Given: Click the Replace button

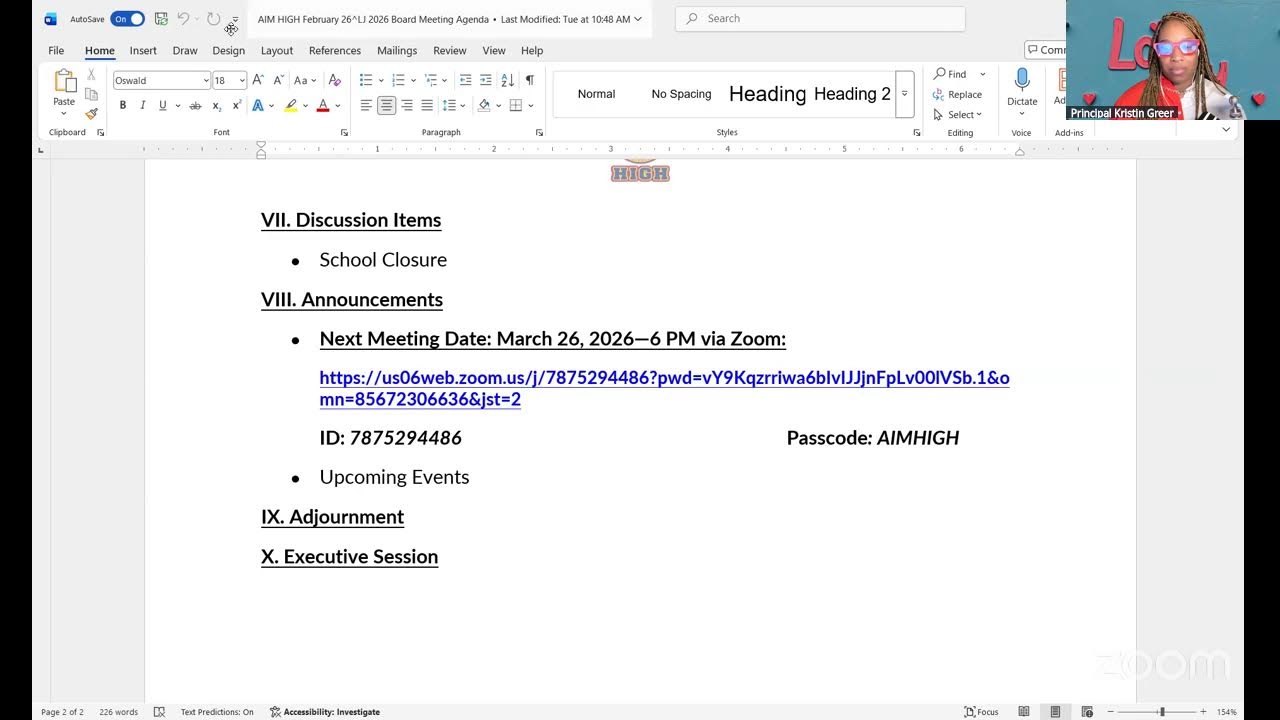Looking at the screenshot, I should point(957,94).
